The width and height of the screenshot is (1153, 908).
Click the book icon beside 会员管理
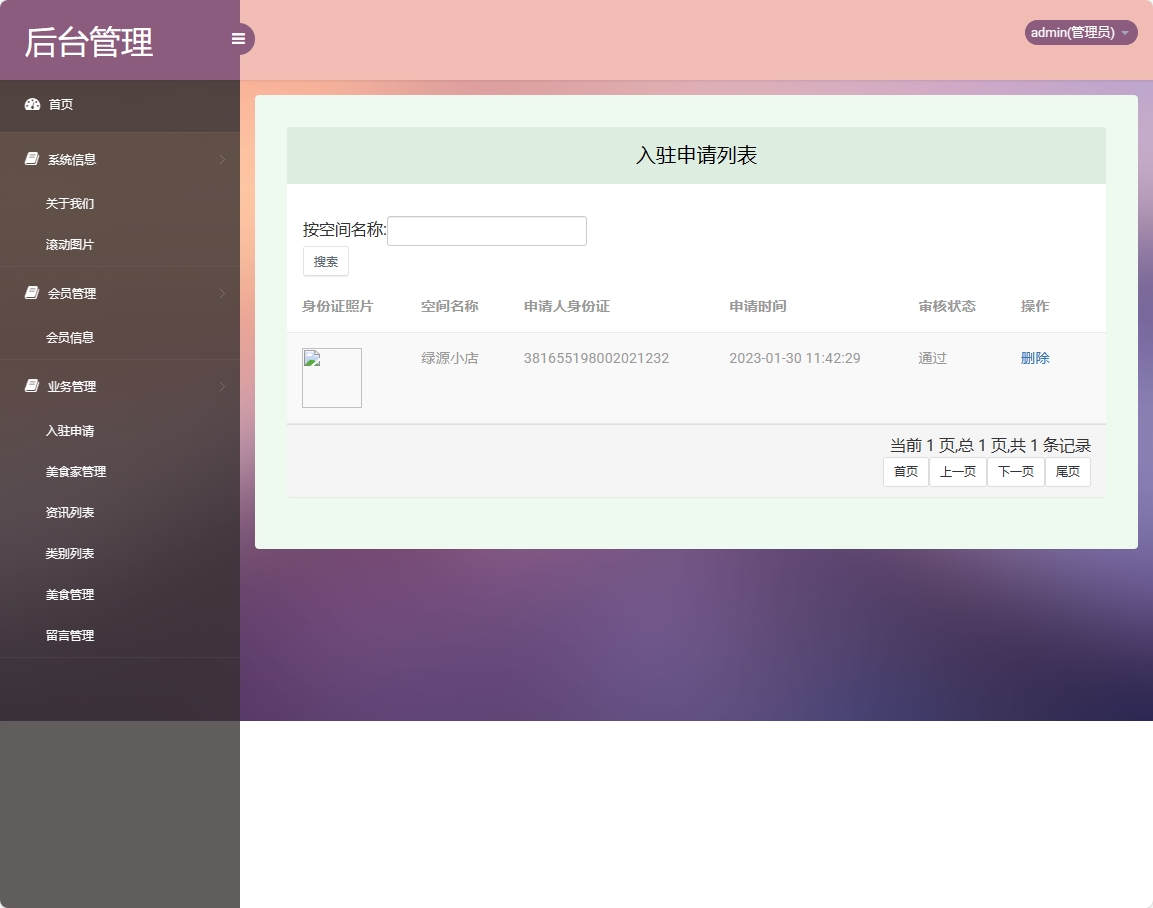(32, 294)
